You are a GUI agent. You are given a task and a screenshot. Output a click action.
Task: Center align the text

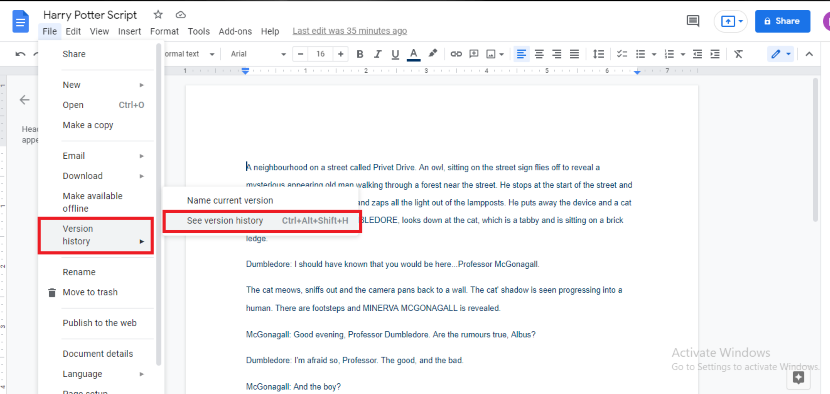539,54
